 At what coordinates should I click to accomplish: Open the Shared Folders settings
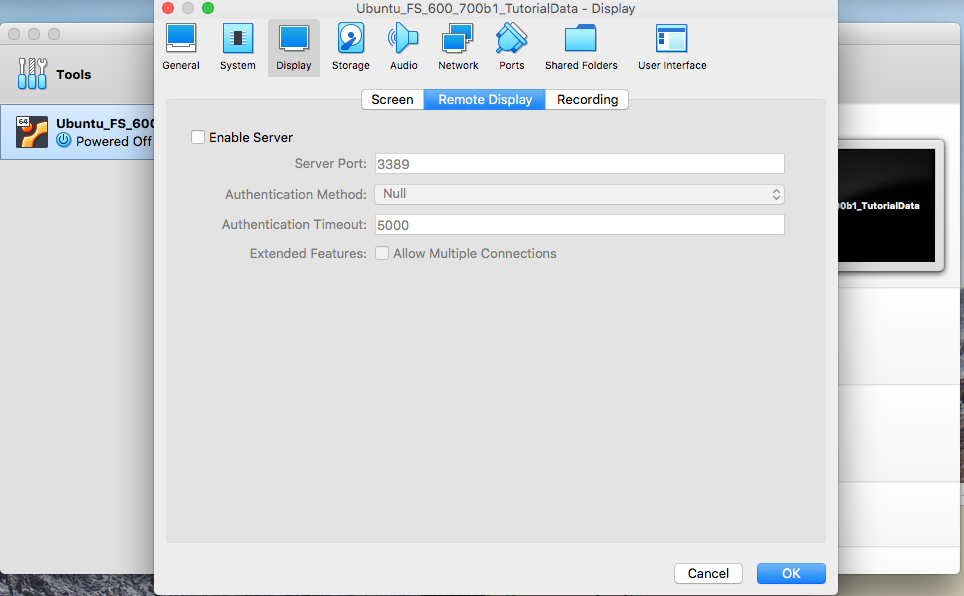click(580, 47)
